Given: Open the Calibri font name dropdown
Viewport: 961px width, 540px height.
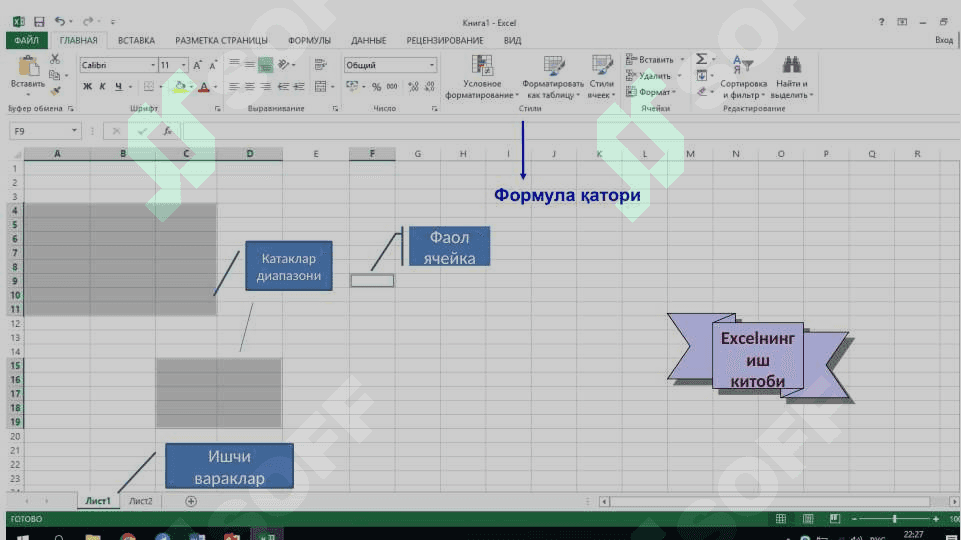Looking at the screenshot, I should tap(153, 65).
